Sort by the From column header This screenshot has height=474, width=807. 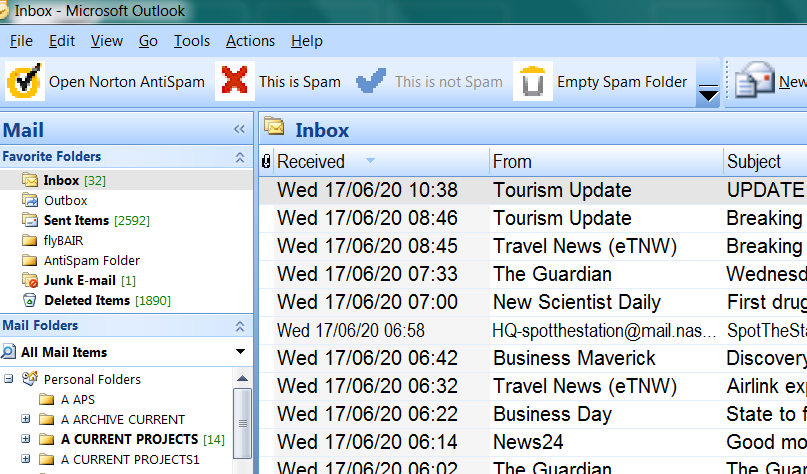pos(606,162)
